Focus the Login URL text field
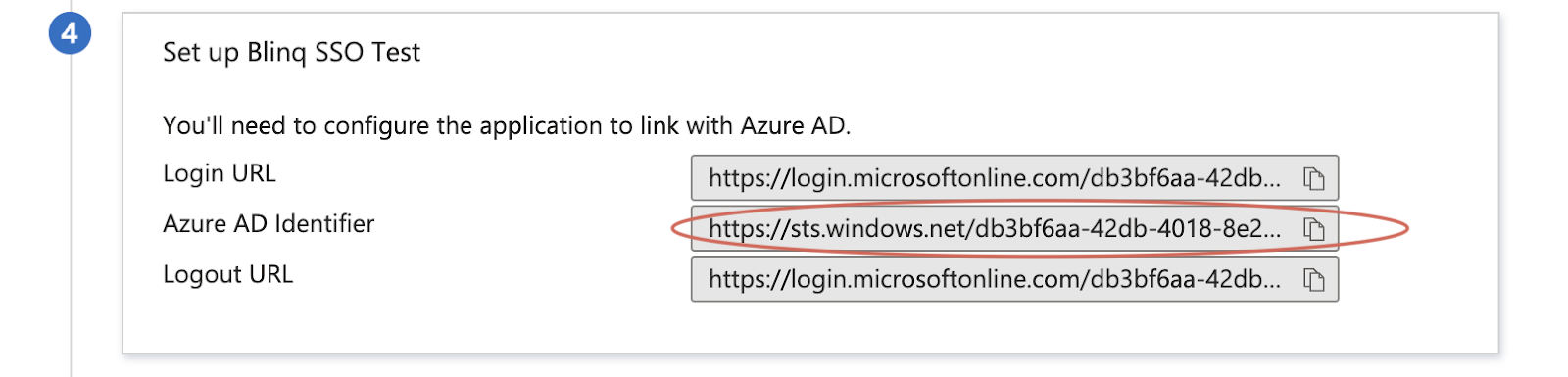 pos(1014,178)
